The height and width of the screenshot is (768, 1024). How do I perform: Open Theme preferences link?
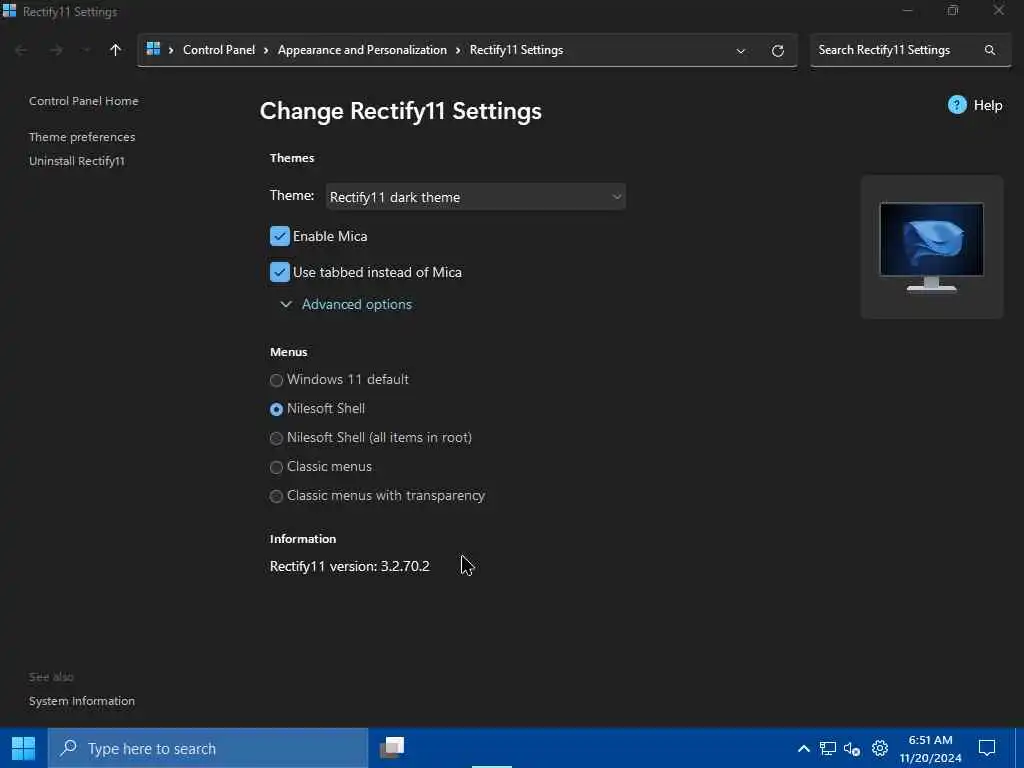click(x=82, y=137)
